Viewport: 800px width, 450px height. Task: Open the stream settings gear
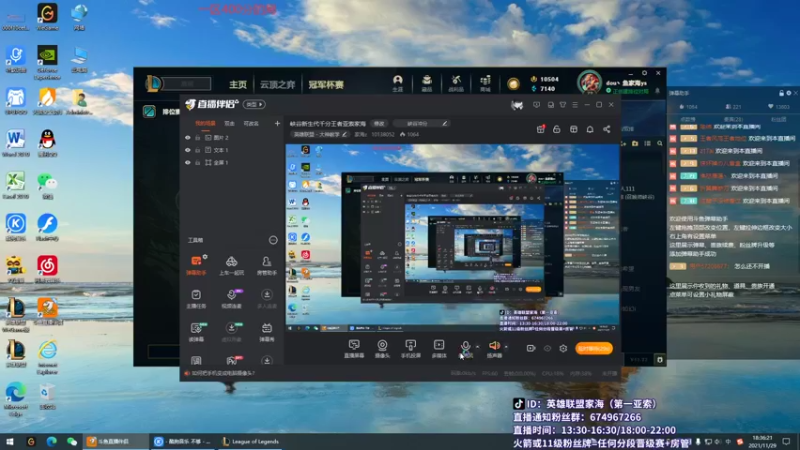(563, 348)
